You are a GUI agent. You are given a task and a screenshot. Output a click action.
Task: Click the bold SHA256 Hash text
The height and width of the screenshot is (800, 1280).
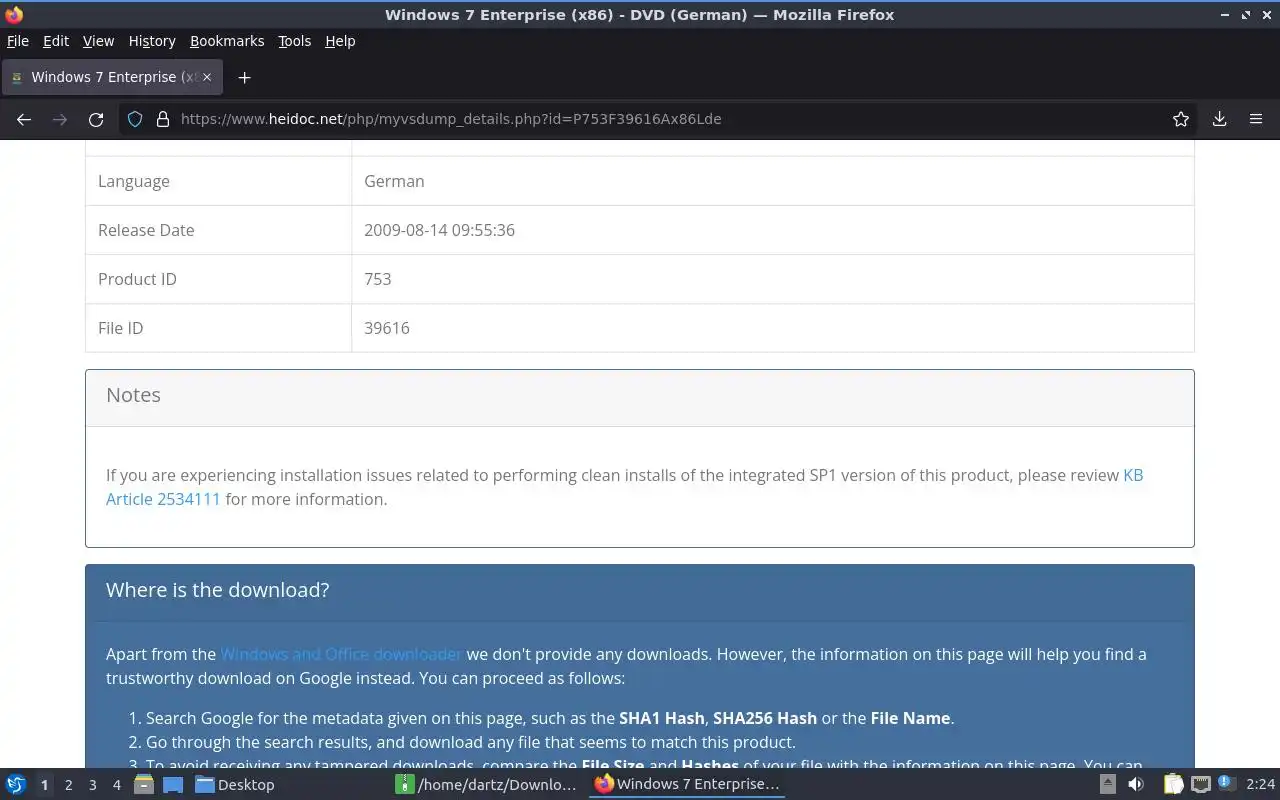pyautogui.click(x=764, y=718)
